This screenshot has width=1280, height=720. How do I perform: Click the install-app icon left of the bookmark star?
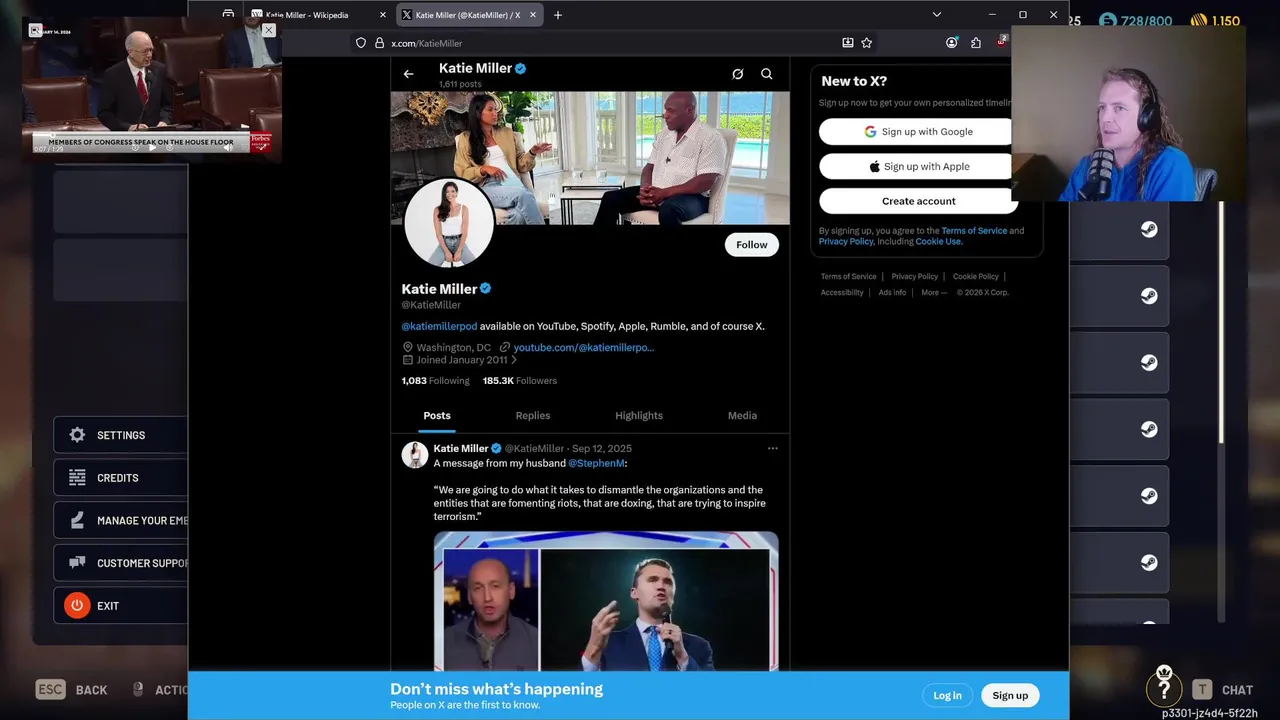pos(848,43)
